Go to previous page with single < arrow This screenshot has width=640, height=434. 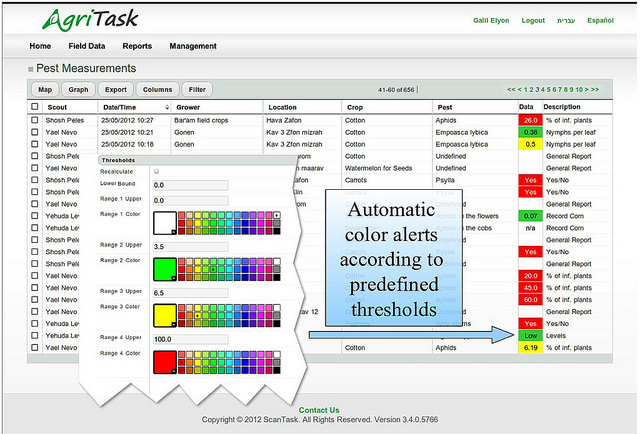521,90
